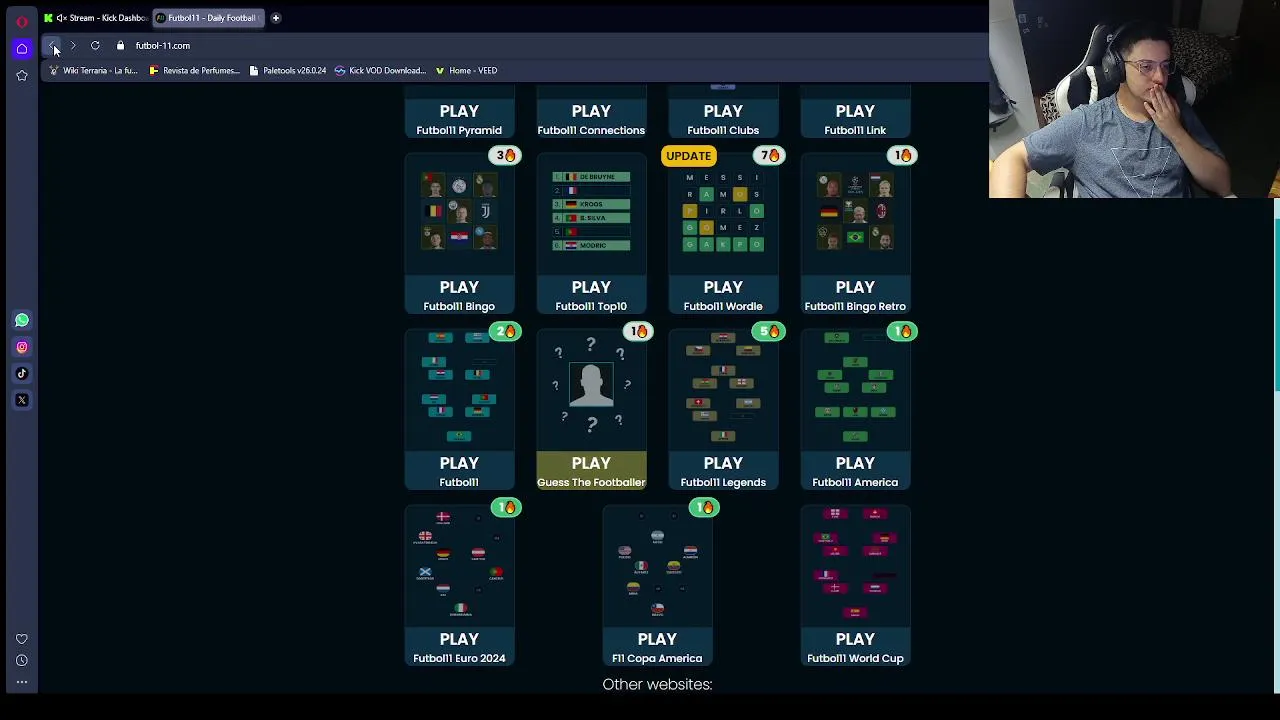Click the padlock site info icon
Screen dimensions: 1280x720
coord(120,45)
